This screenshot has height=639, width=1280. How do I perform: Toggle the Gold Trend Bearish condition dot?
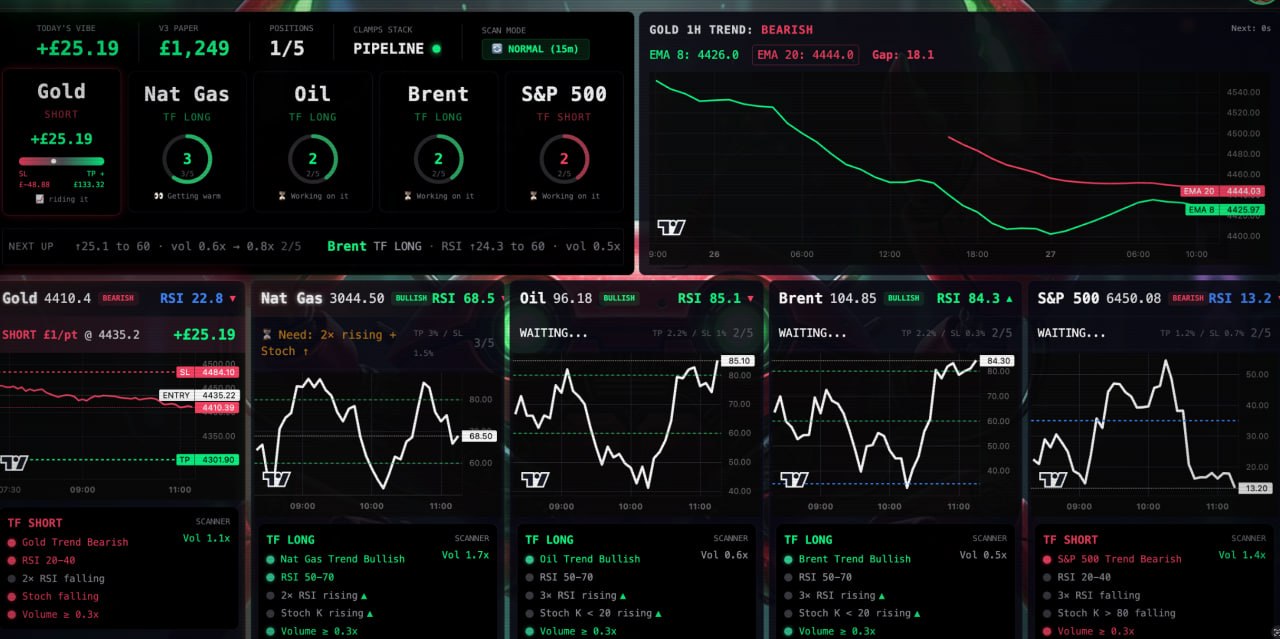[x=12, y=543]
